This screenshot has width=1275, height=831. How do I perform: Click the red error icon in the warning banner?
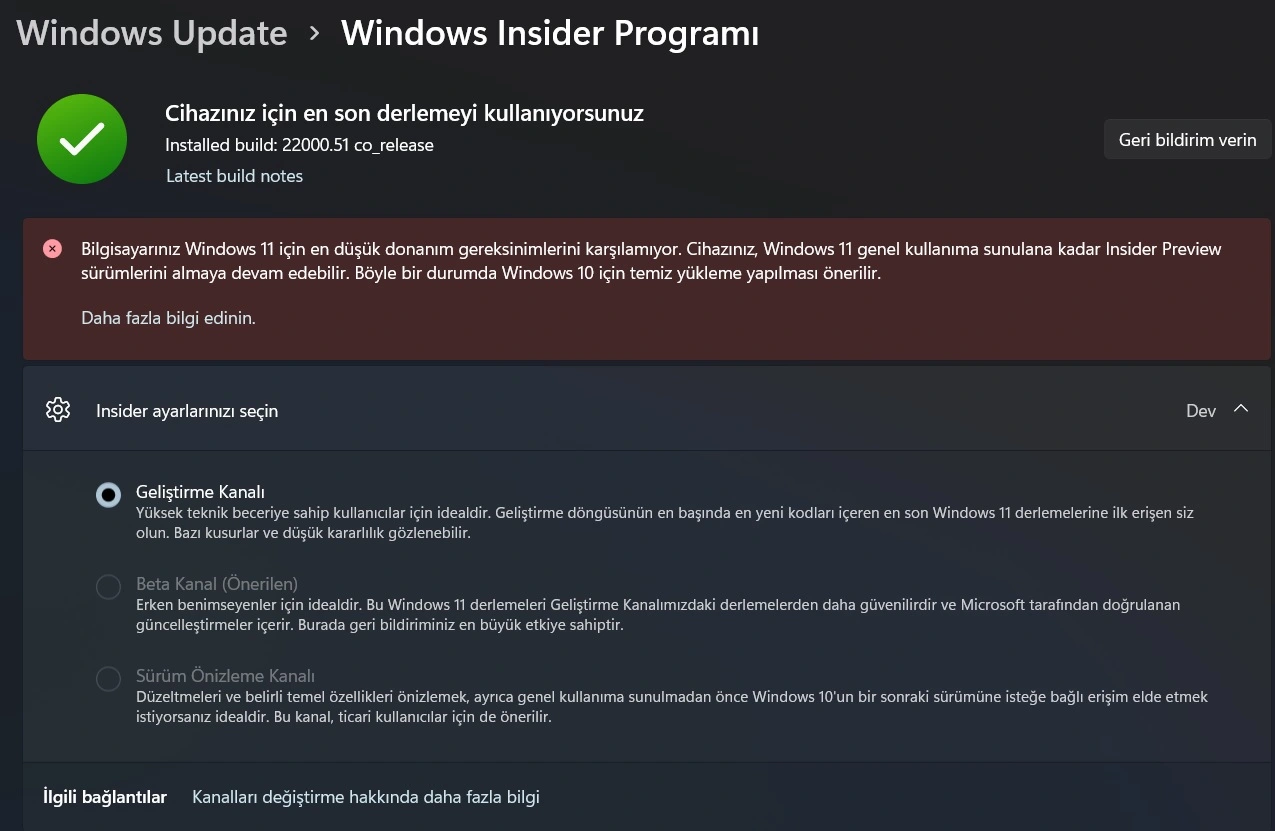pos(53,249)
